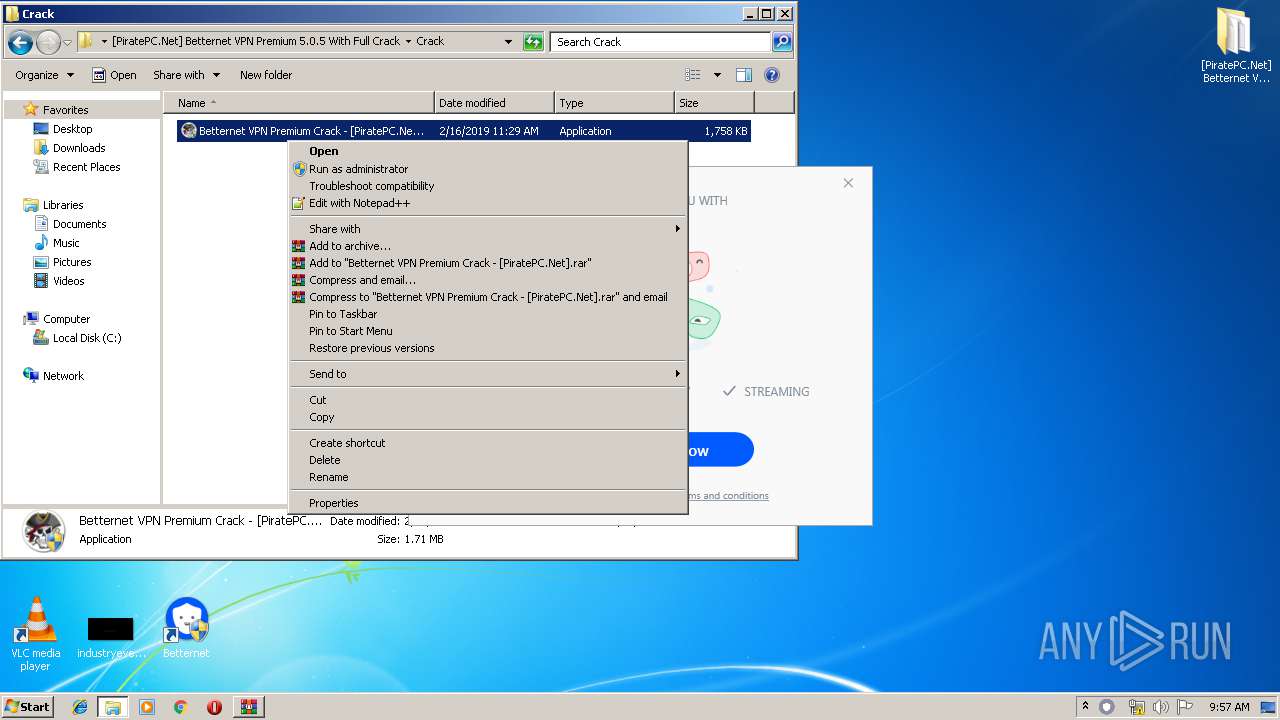The height and width of the screenshot is (720, 1280).
Task: Open the Organize dropdown menu
Action: [45, 75]
